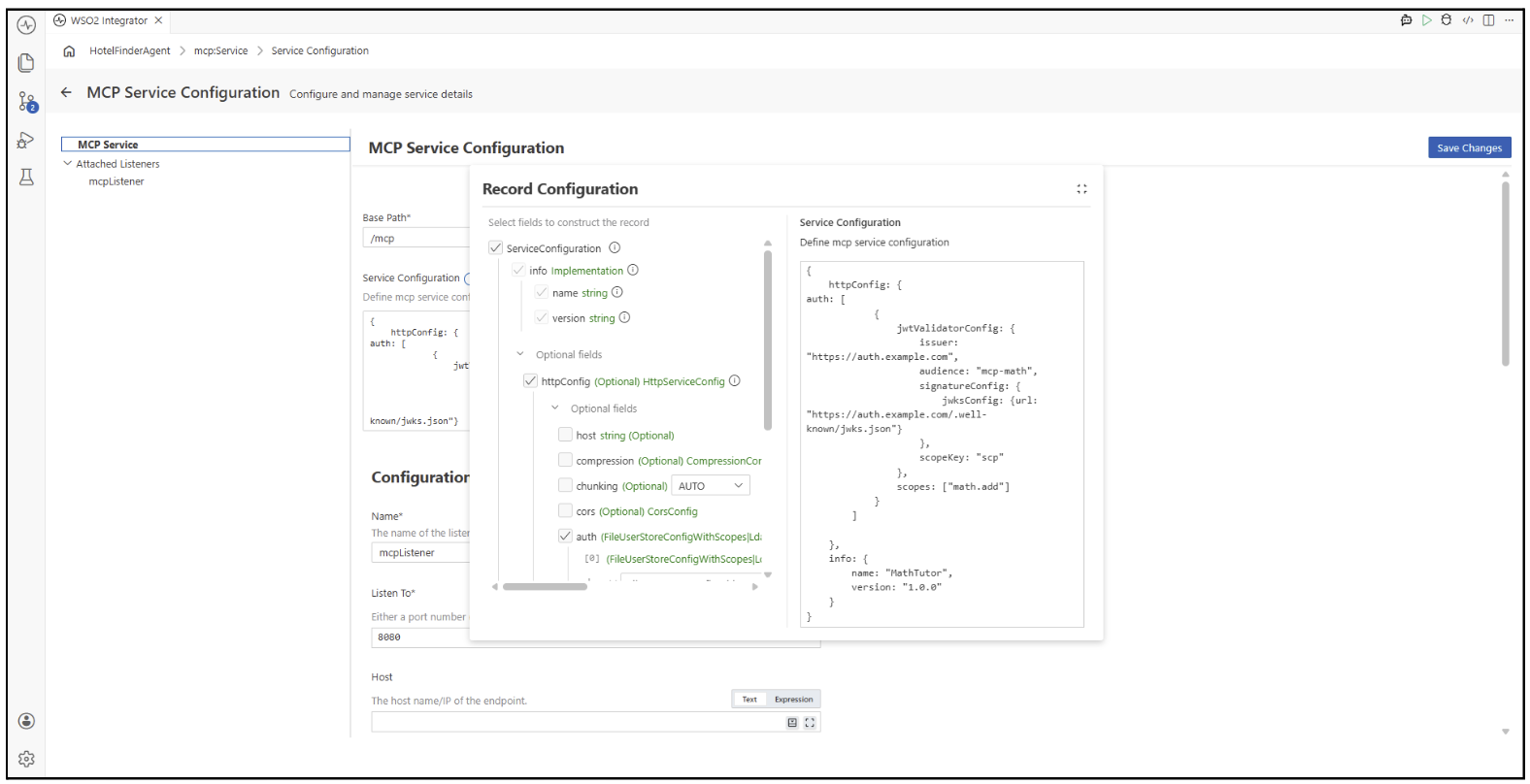Open HotelFinderAgent in the breadcrumb
Image resolution: width=1530 pixels, height=784 pixels.
pos(130,51)
